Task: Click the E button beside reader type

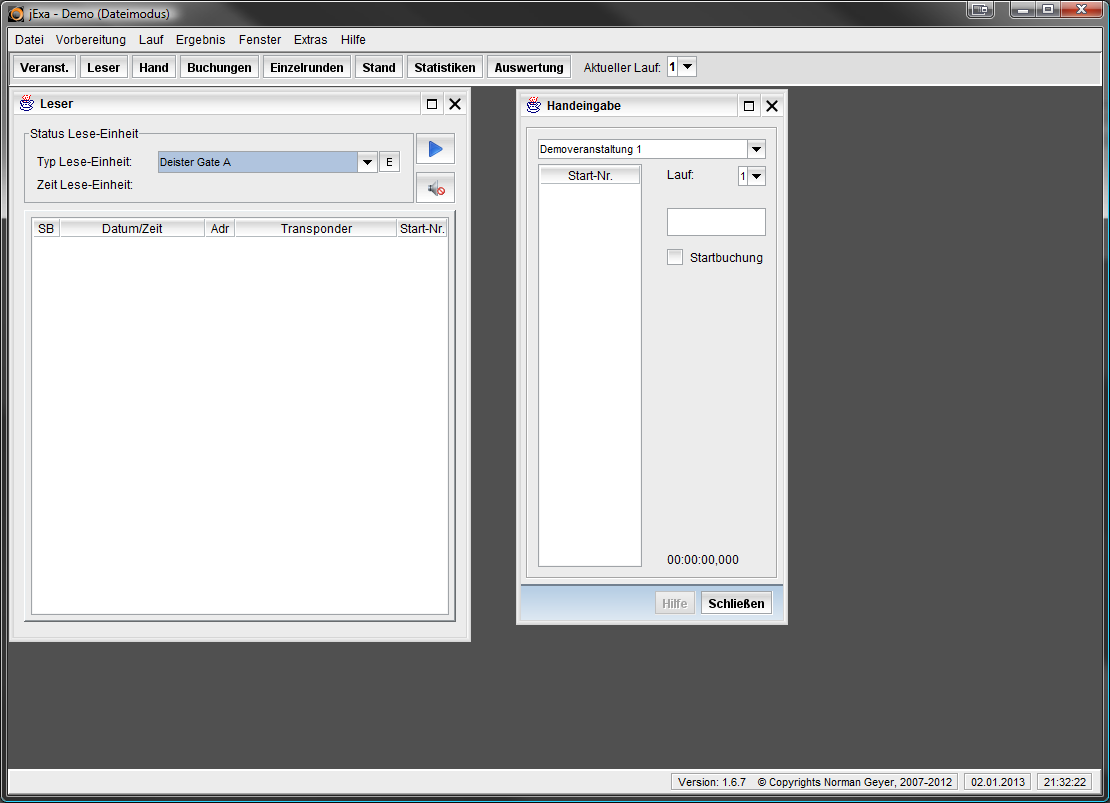Action: (389, 162)
